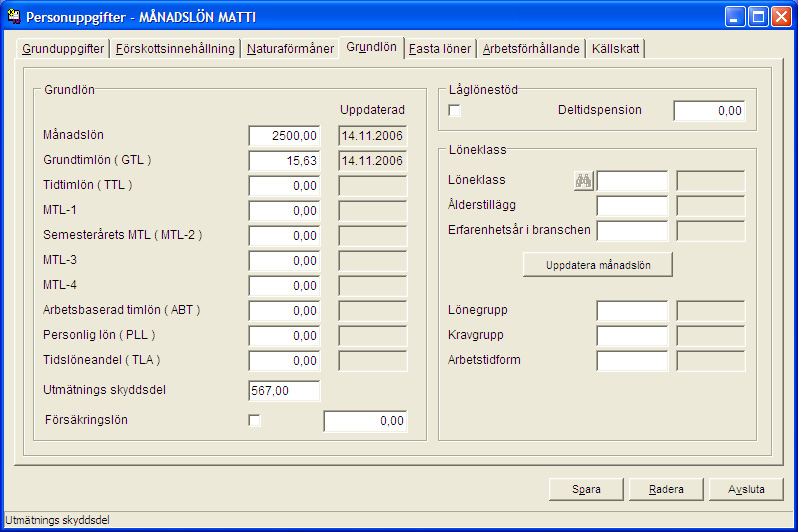
Task: Click the Uppdatera månadslön button
Action: [x=598, y=265]
